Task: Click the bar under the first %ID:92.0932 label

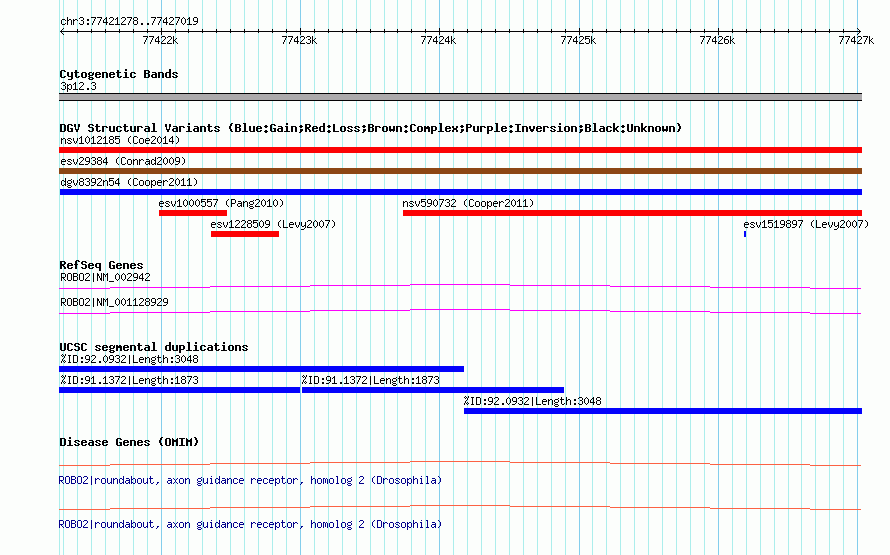Action: [x=262, y=369]
